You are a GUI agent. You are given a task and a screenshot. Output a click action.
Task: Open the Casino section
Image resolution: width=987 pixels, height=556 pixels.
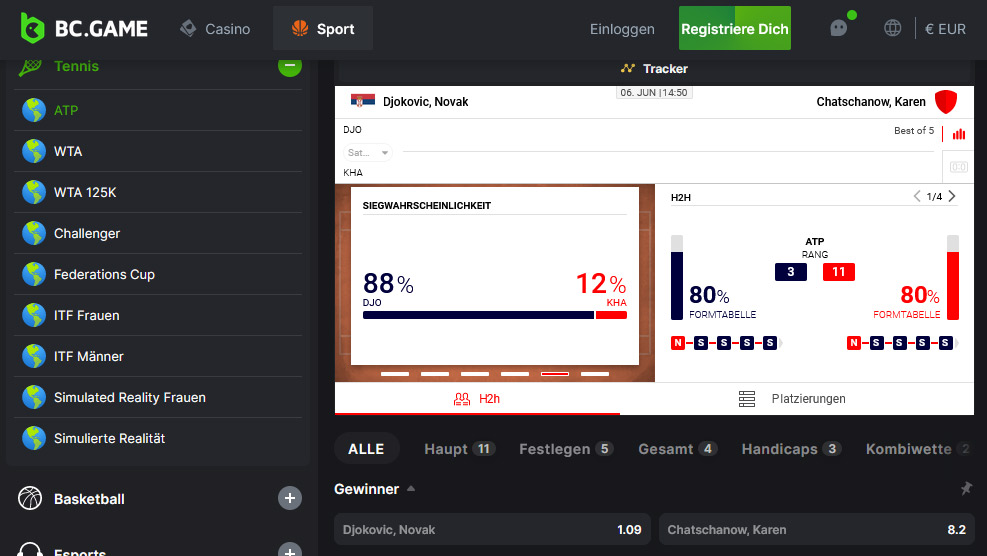pos(215,29)
